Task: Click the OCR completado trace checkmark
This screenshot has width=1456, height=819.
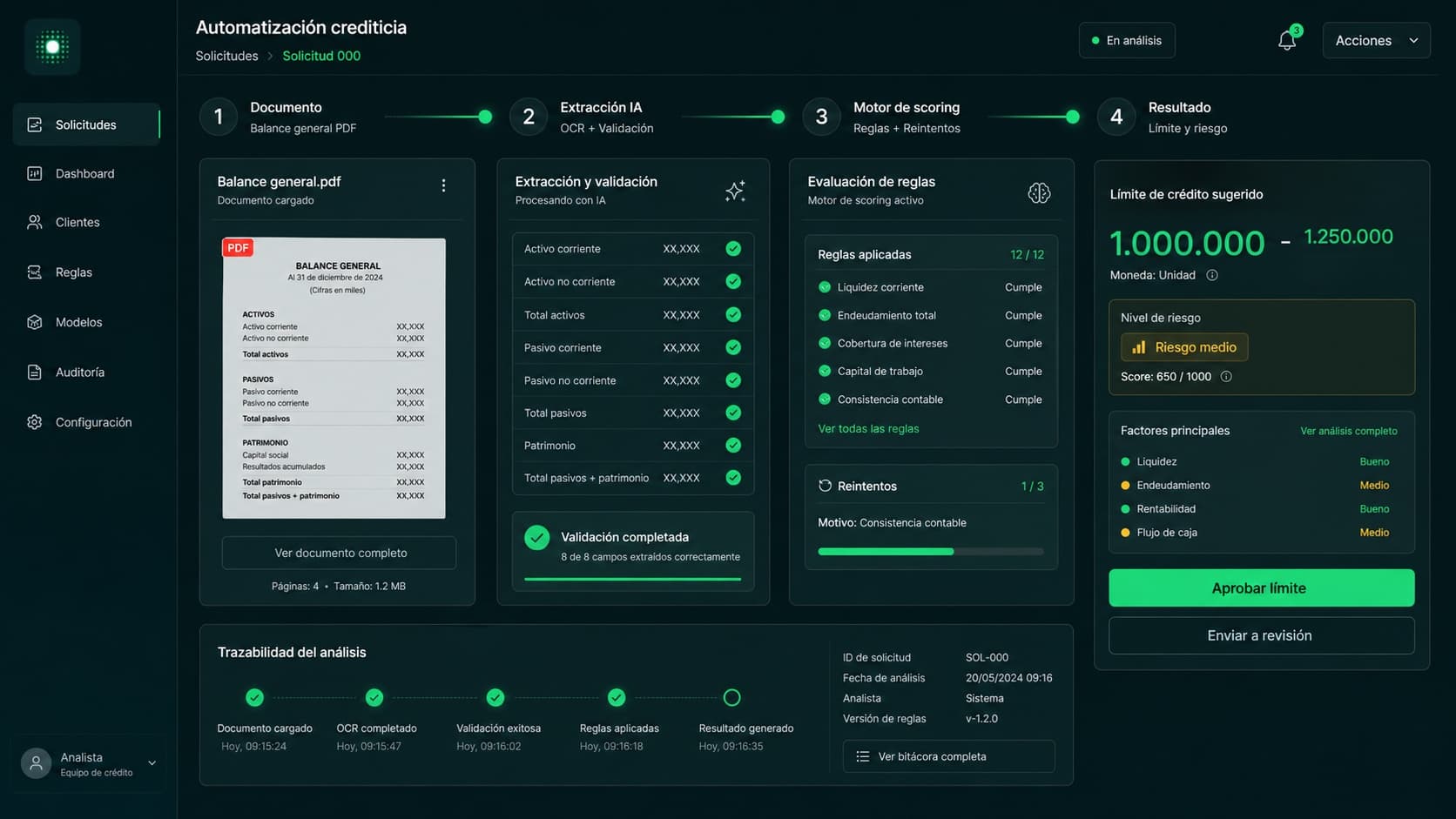Action: [x=374, y=697]
